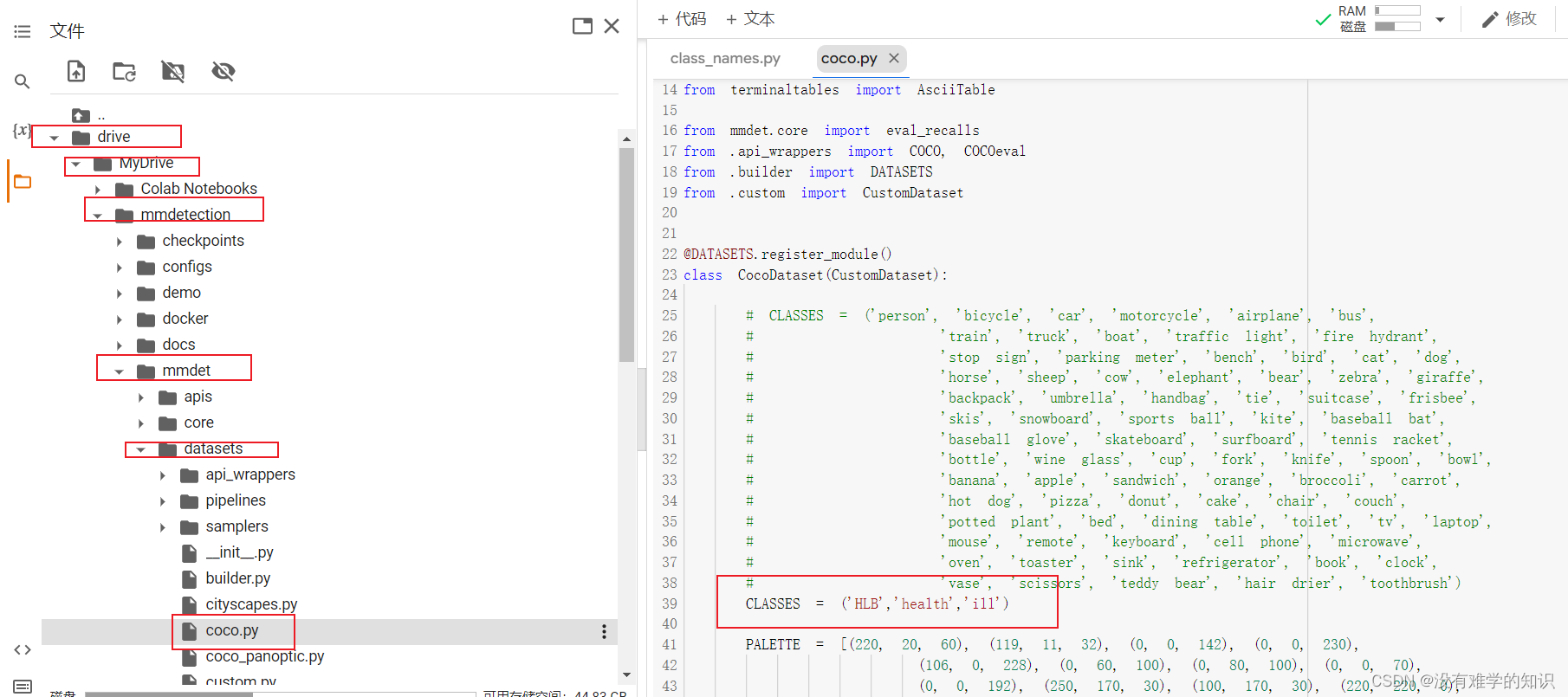This screenshot has width=1568, height=697.
Task: Select the mmdetection folder name
Action: tap(185, 215)
